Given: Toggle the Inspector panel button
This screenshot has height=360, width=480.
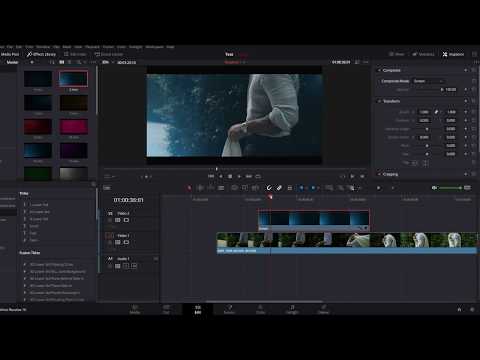Looking at the screenshot, I should pos(453,54).
